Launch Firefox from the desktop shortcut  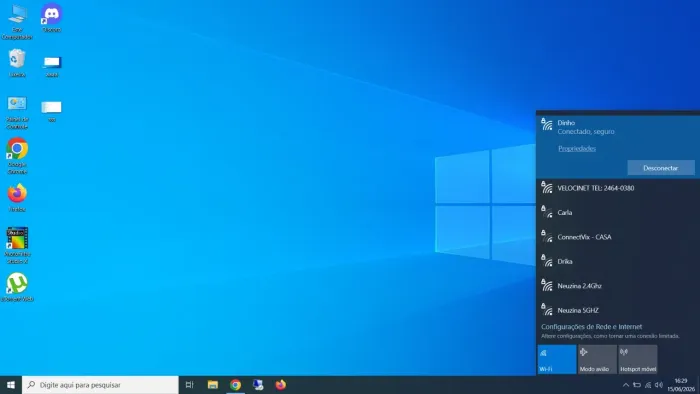[17, 198]
